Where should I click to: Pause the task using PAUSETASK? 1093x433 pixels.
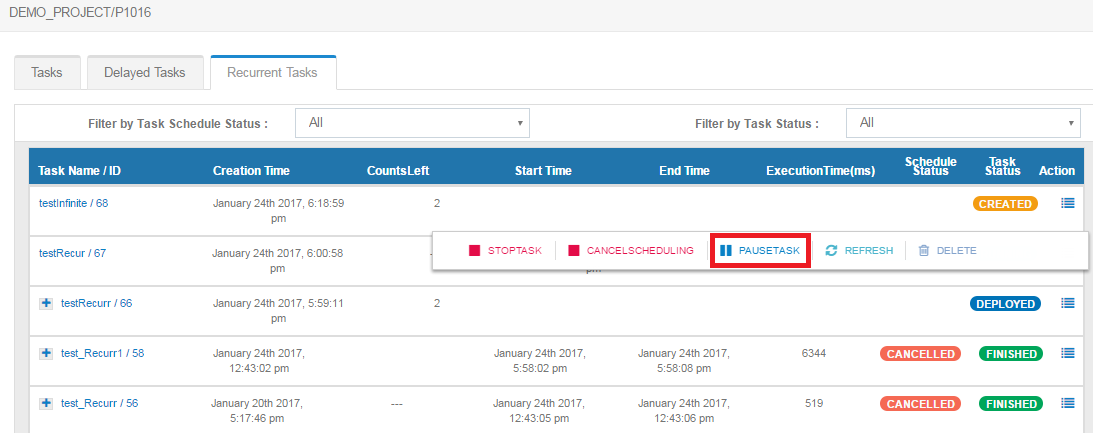pyautogui.click(x=760, y=251)
